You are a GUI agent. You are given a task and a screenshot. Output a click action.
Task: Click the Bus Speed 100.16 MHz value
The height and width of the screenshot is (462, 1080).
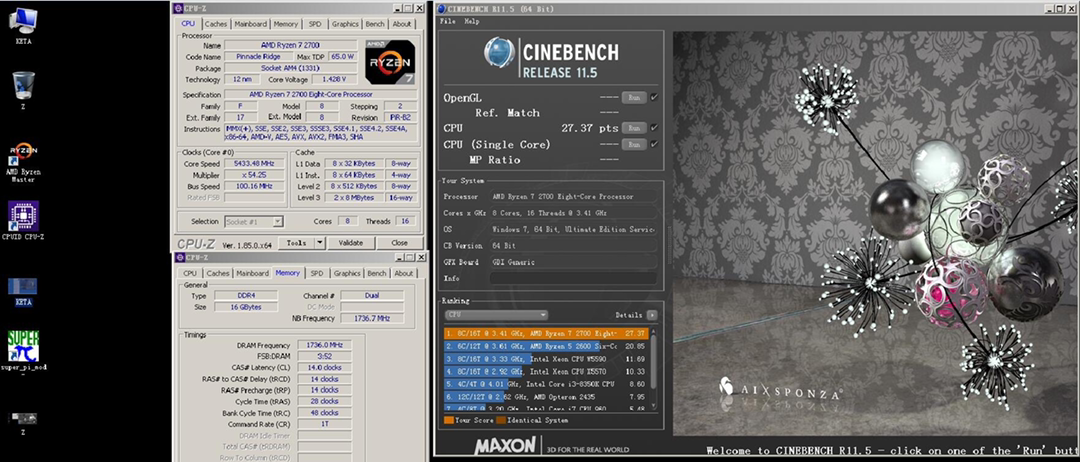[x=254, y=187]
